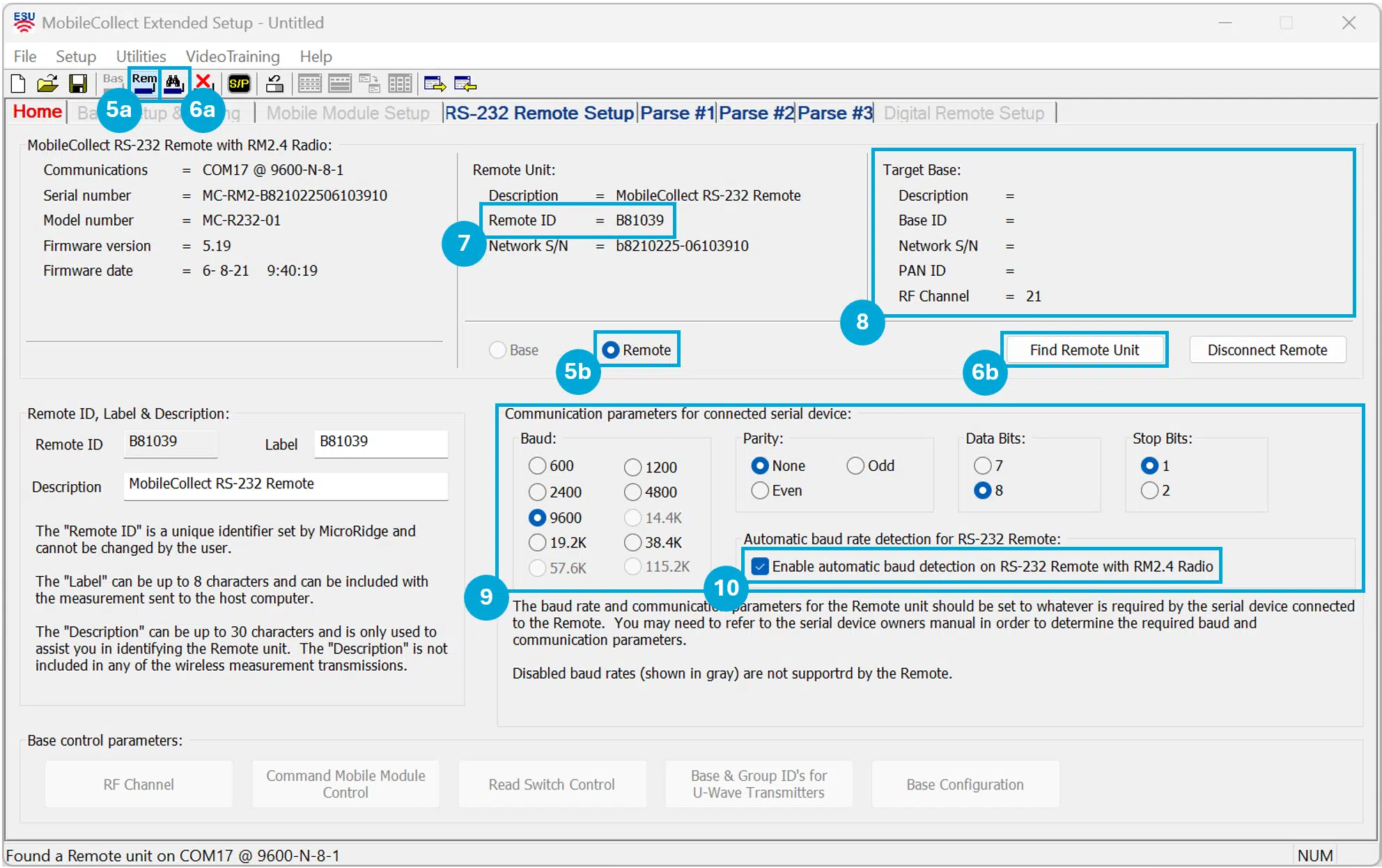This screenshot has width=1382, height=868.
Task: Click the Label input field
Action: tap(381, 443)
